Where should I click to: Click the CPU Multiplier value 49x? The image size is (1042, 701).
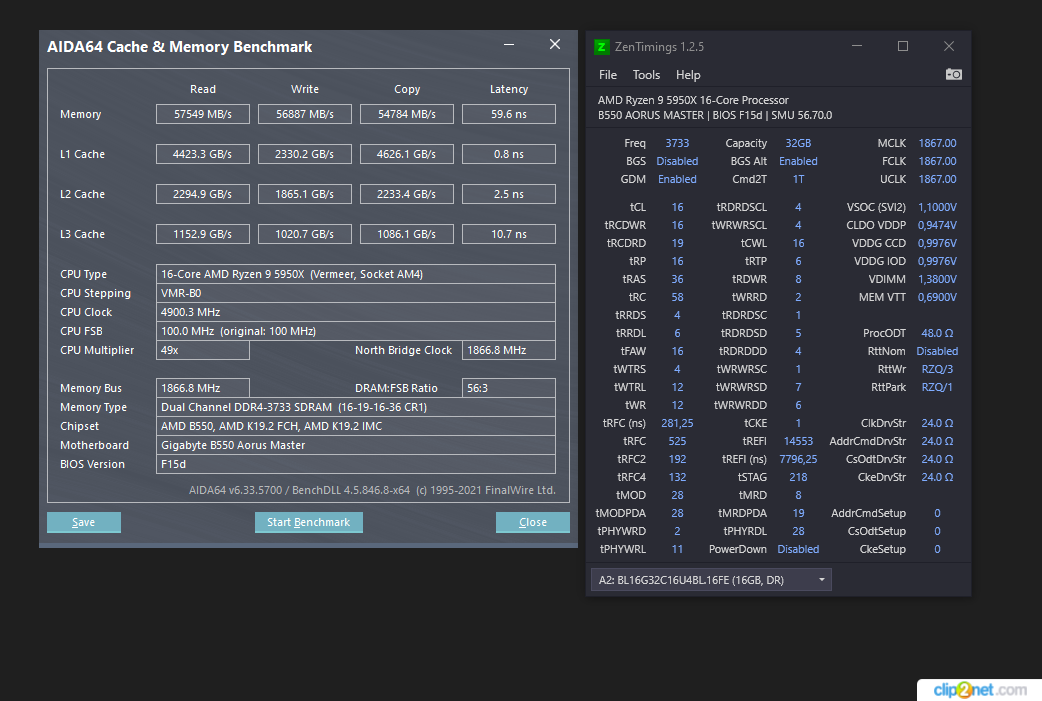(x=203, y=350)
